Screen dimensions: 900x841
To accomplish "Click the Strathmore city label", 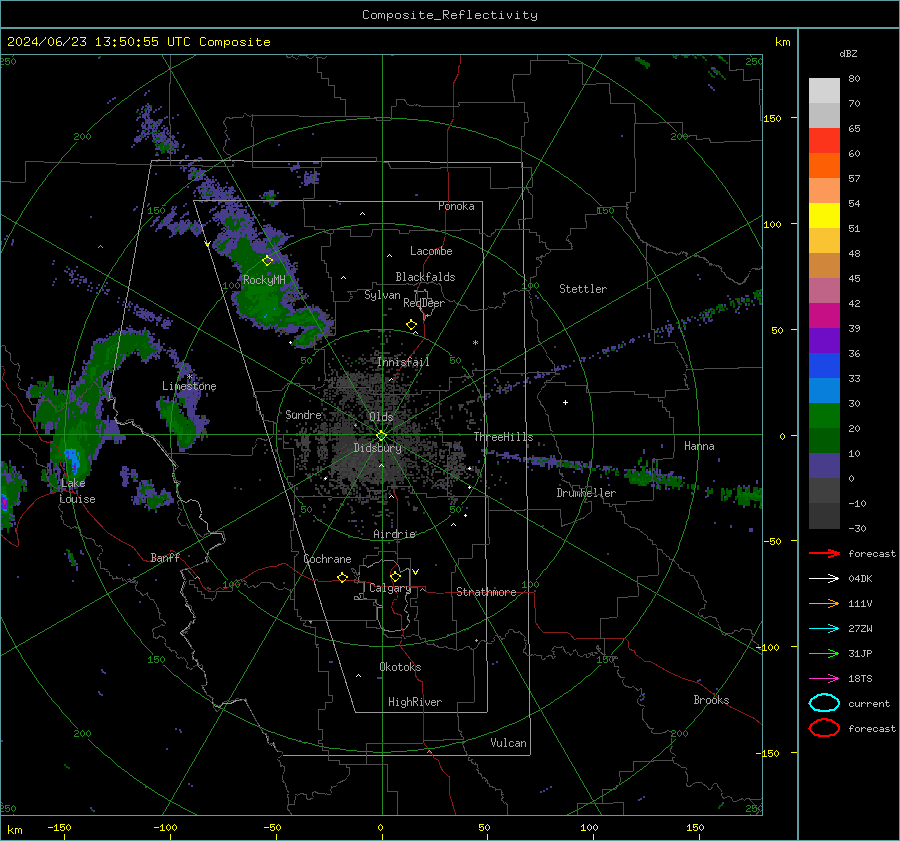I will (x=486, y=592).
